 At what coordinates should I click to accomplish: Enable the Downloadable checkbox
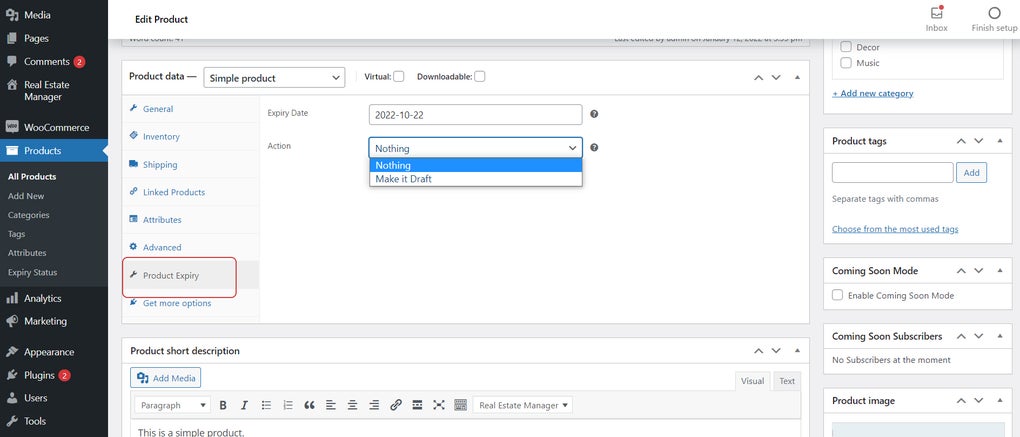[x=479, y=76]
